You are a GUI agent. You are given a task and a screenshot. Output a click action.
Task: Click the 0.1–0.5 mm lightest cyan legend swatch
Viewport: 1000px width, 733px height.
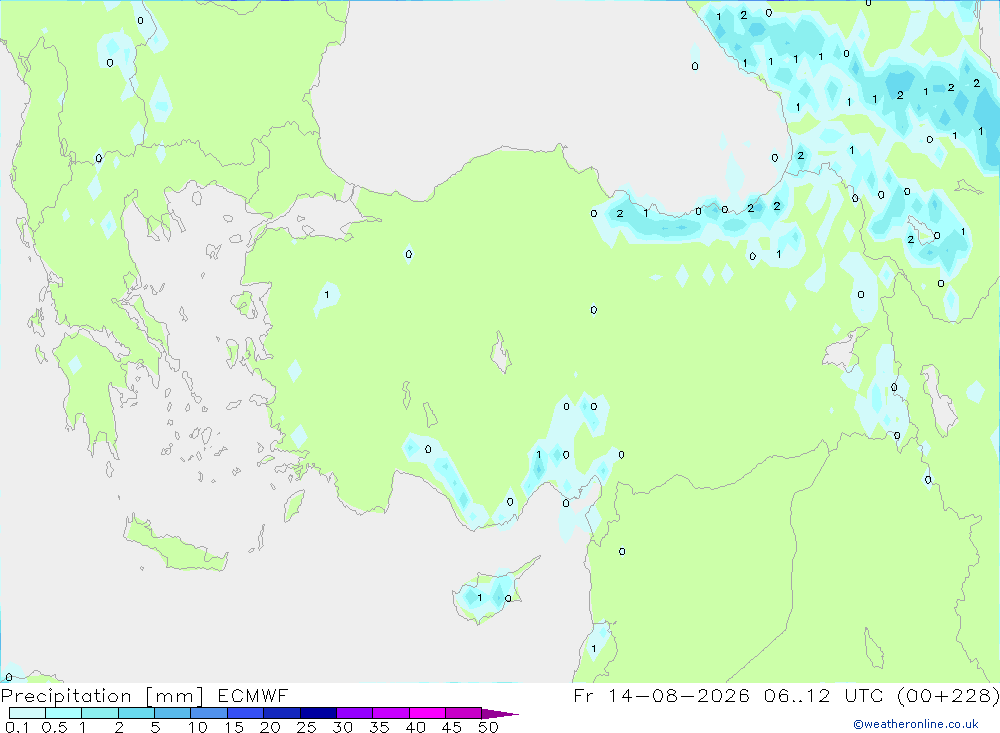click(27, 713)
